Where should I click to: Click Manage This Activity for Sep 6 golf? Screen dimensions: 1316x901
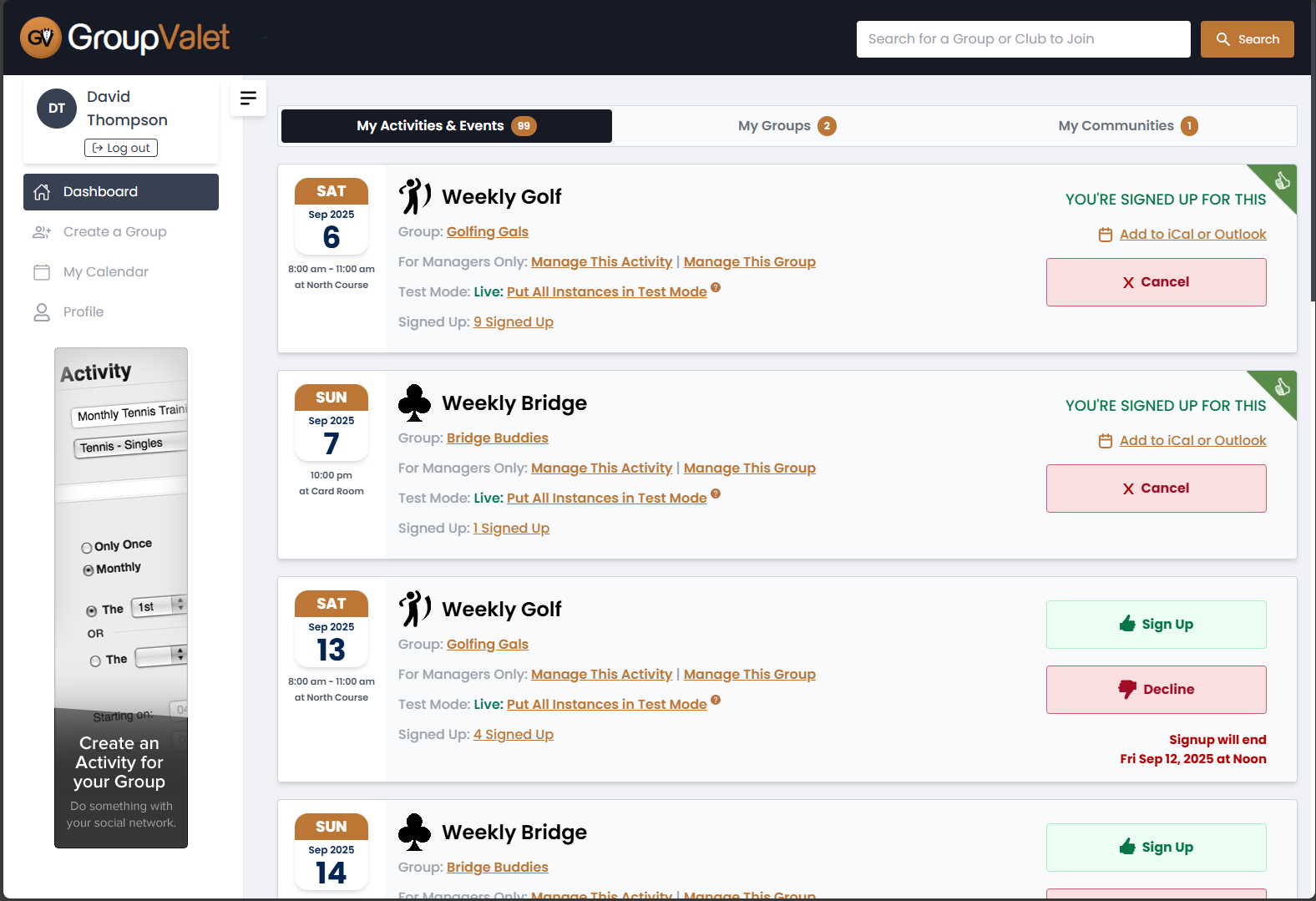coord(601,262)
